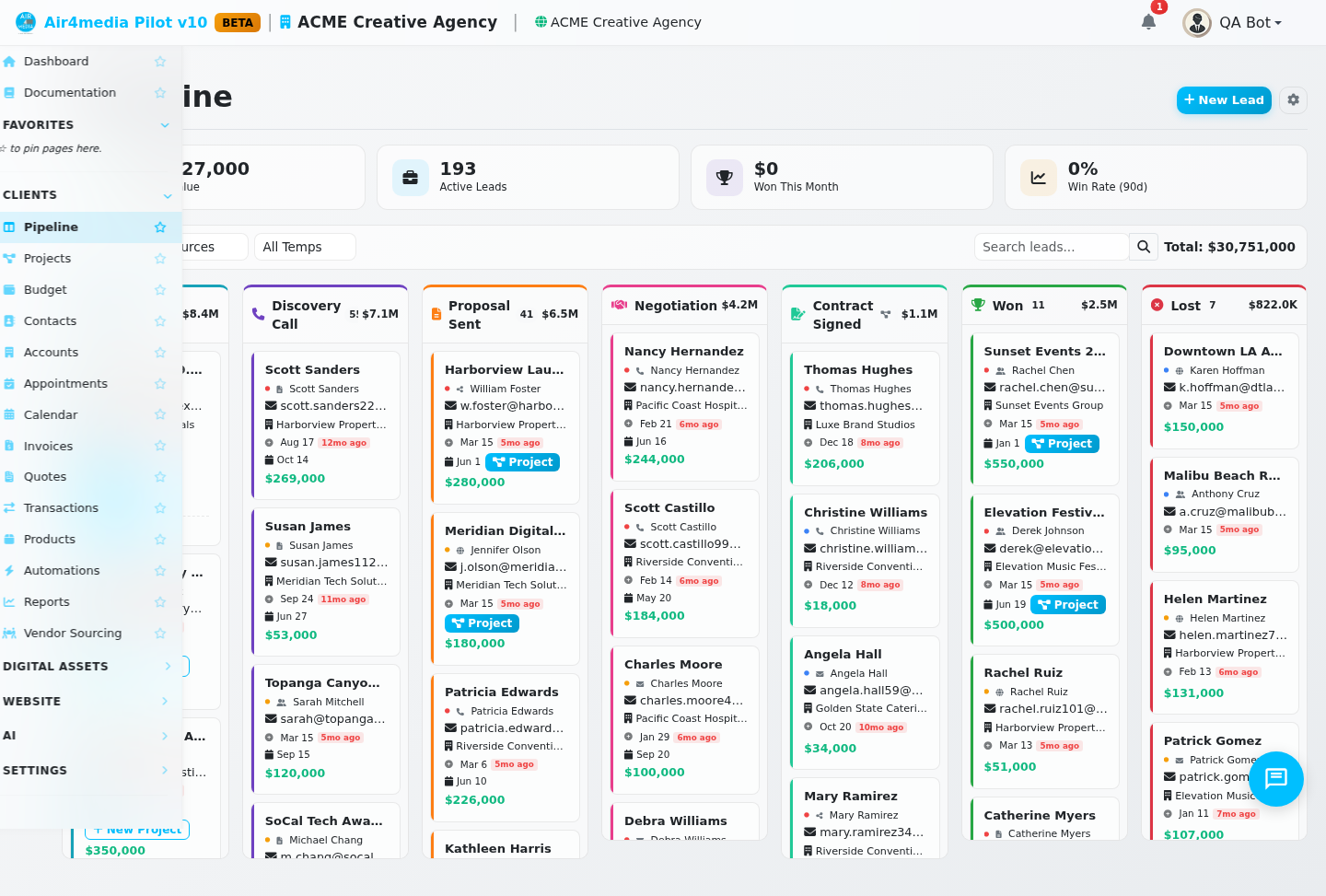Open Project on Elevation Festival card
1326x896 pixels.
pyautogui.click(x=1068, y=605)
